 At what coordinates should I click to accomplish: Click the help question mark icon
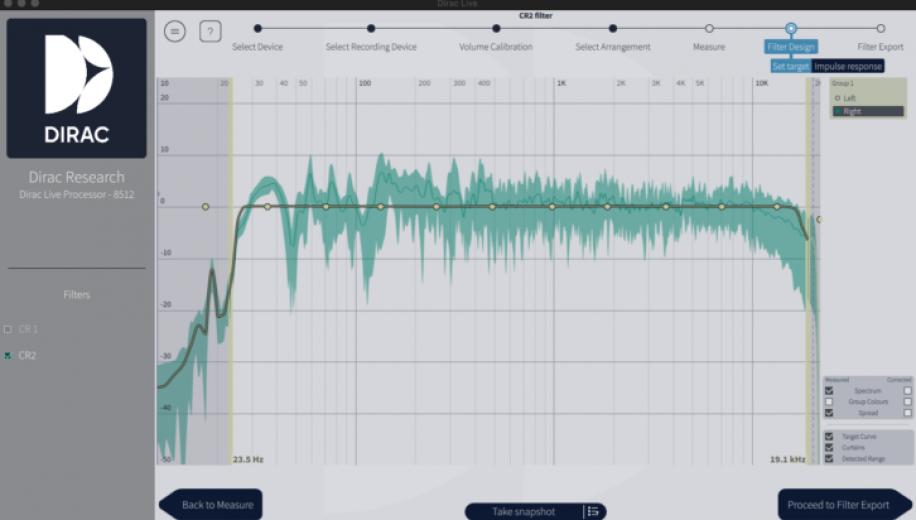(x=210, y=32)
